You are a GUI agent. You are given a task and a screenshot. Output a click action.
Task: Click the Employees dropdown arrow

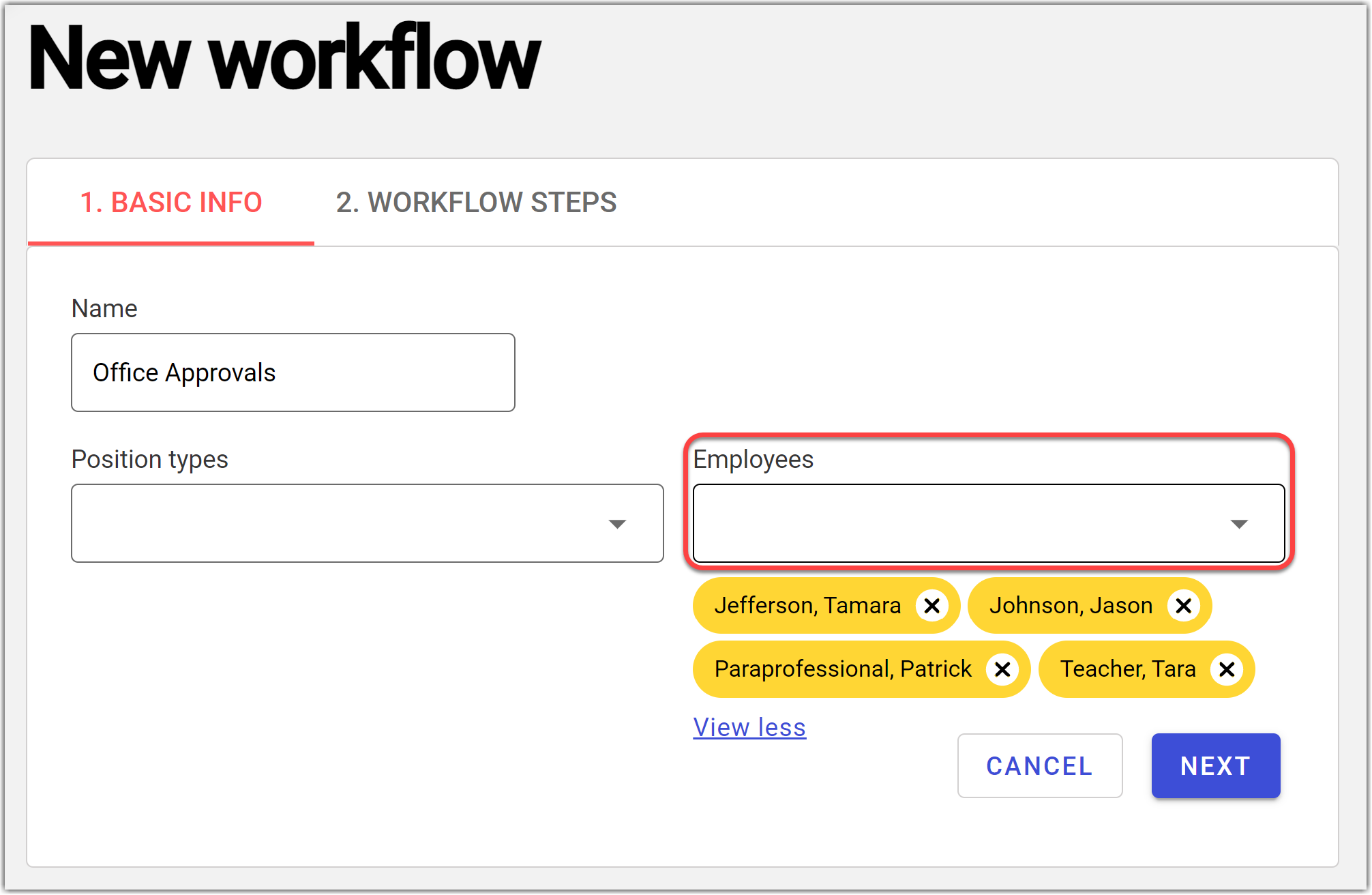click(1238, 524)
